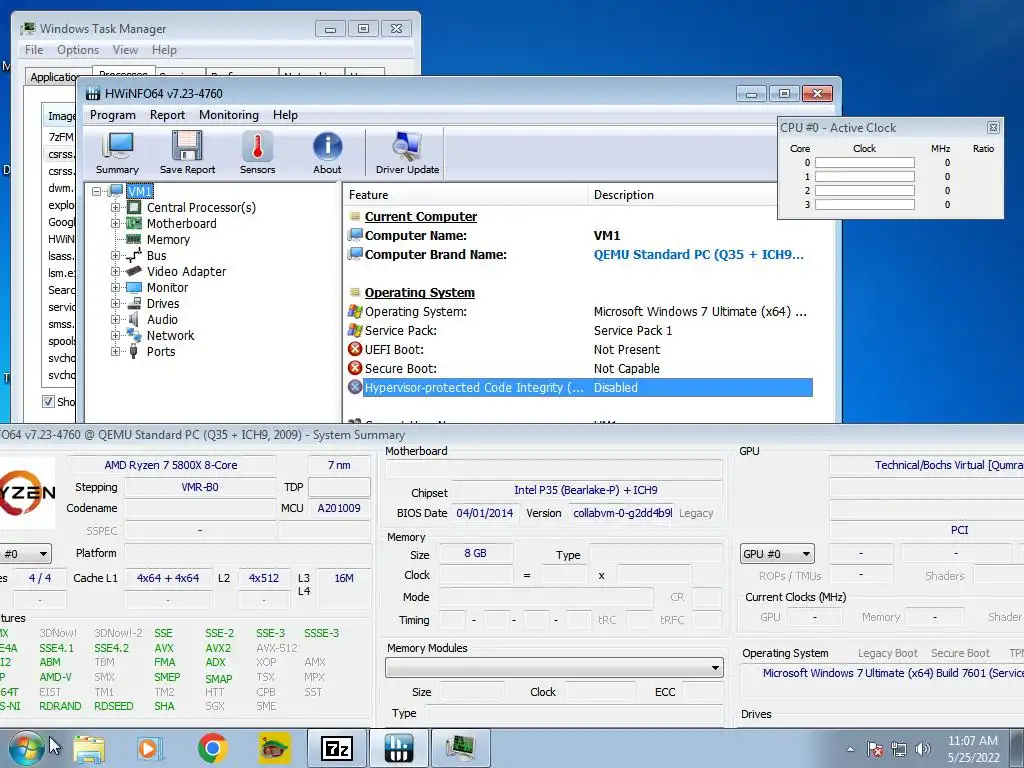Expand the Motherboard node
The height and width of the screenshot is (768, 1024).
click(x=116, y=223)
